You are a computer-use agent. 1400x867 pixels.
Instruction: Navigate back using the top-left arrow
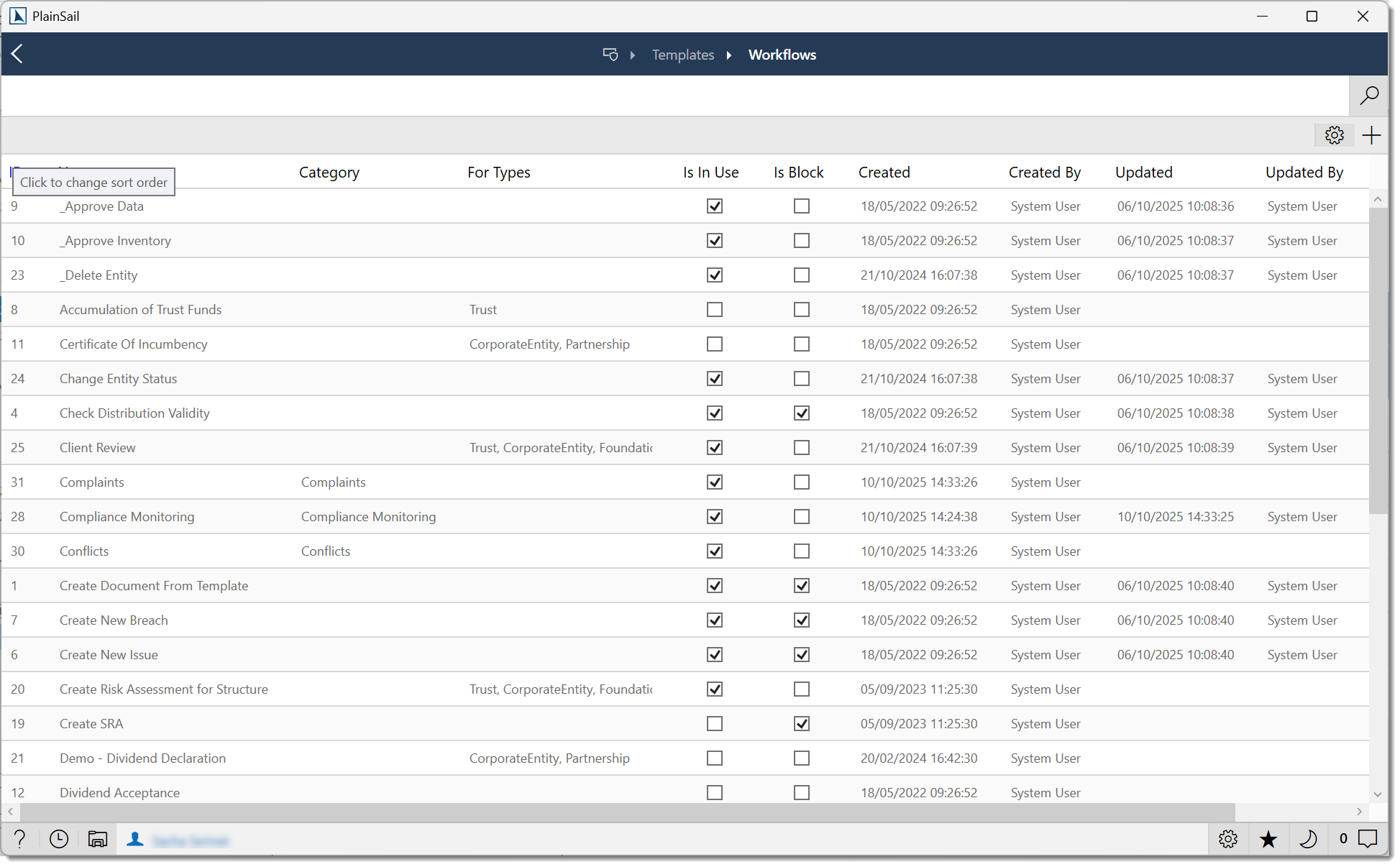[x=17, y=54]
